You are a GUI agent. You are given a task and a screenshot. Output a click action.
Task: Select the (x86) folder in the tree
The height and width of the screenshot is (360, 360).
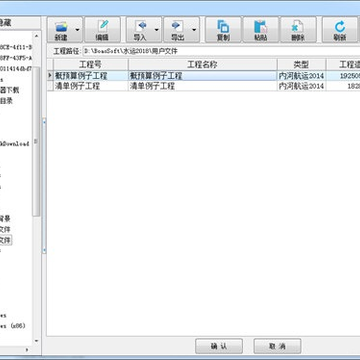point(13,326)
